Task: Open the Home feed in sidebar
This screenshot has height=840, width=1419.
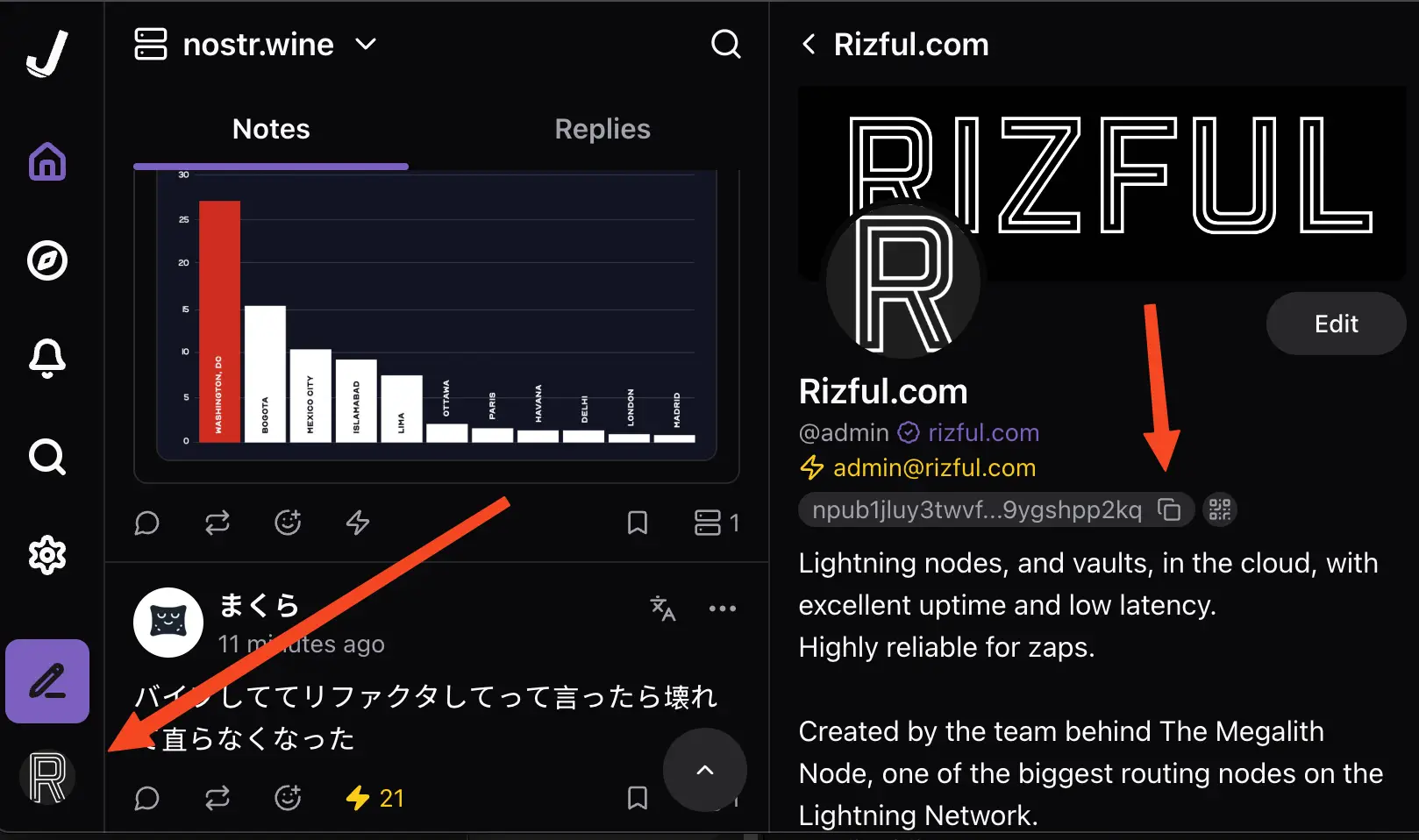Action: [47, 161]
